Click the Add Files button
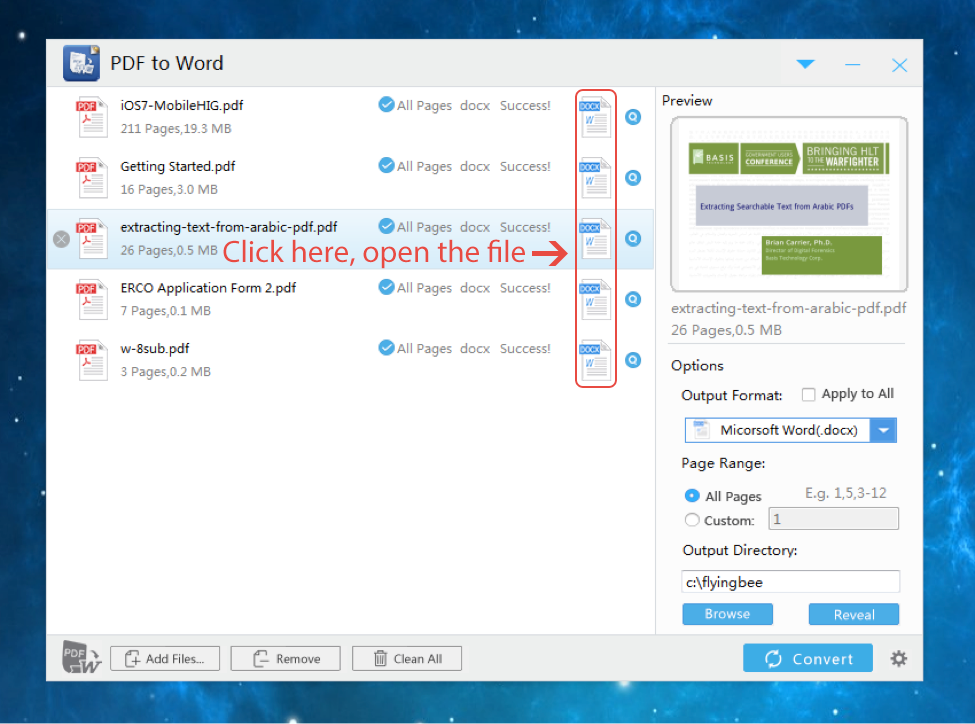The height and width of the screenshot is (724, 975). pos(165,659)
